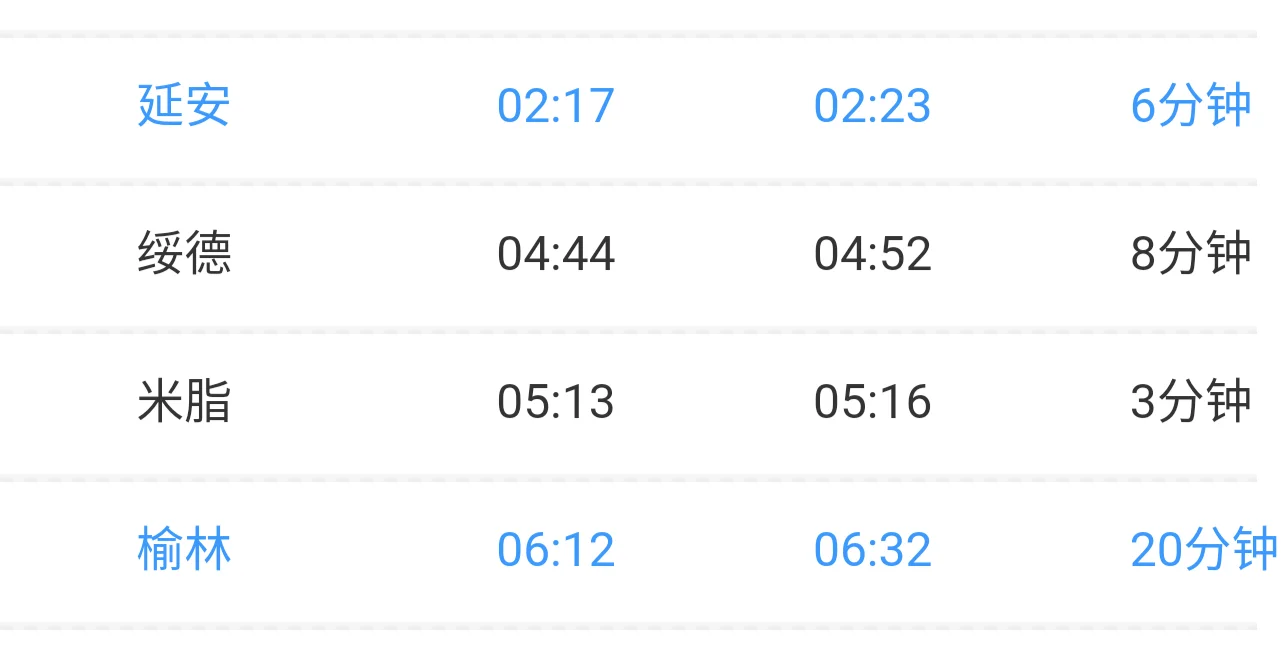Tap the 20分钟 stop duration

pyautogui.click(x=1203, y=550)
